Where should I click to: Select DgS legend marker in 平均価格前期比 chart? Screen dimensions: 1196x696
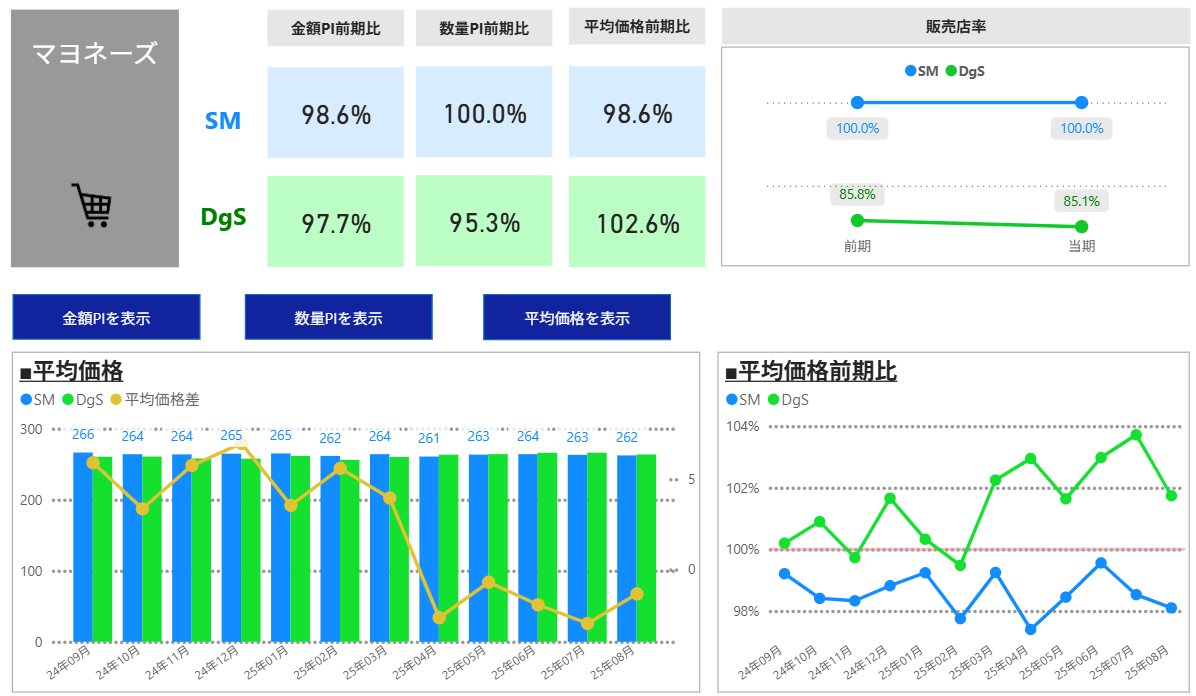point(773,400)
